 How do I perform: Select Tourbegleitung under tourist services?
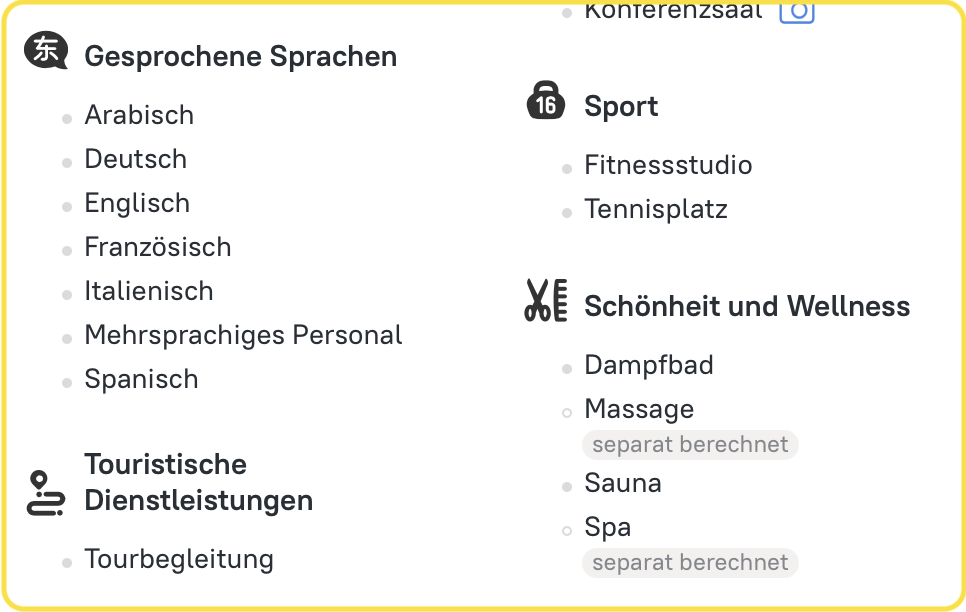(x=179, y=559)
